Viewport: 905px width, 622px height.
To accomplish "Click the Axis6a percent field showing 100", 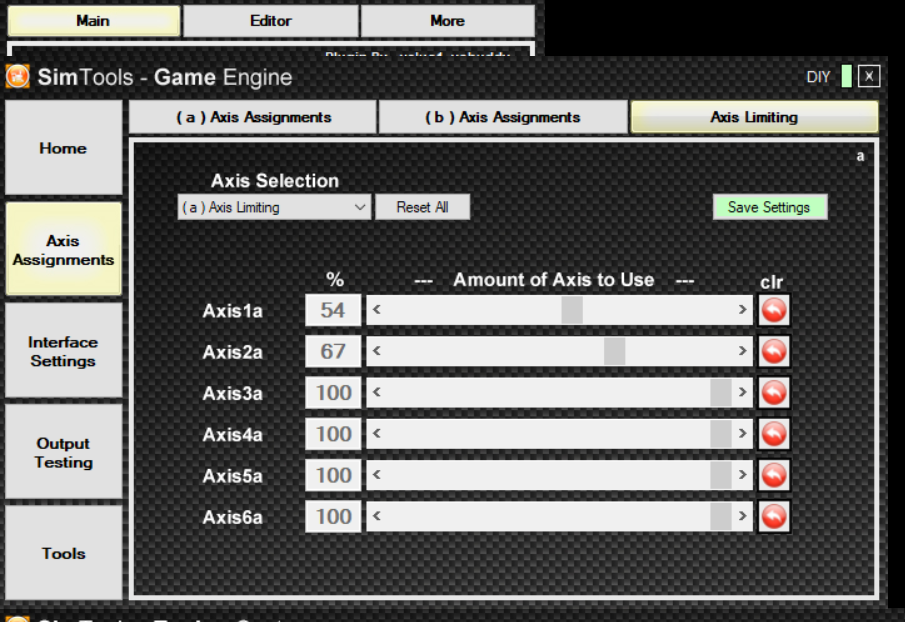I will (333, 516).
